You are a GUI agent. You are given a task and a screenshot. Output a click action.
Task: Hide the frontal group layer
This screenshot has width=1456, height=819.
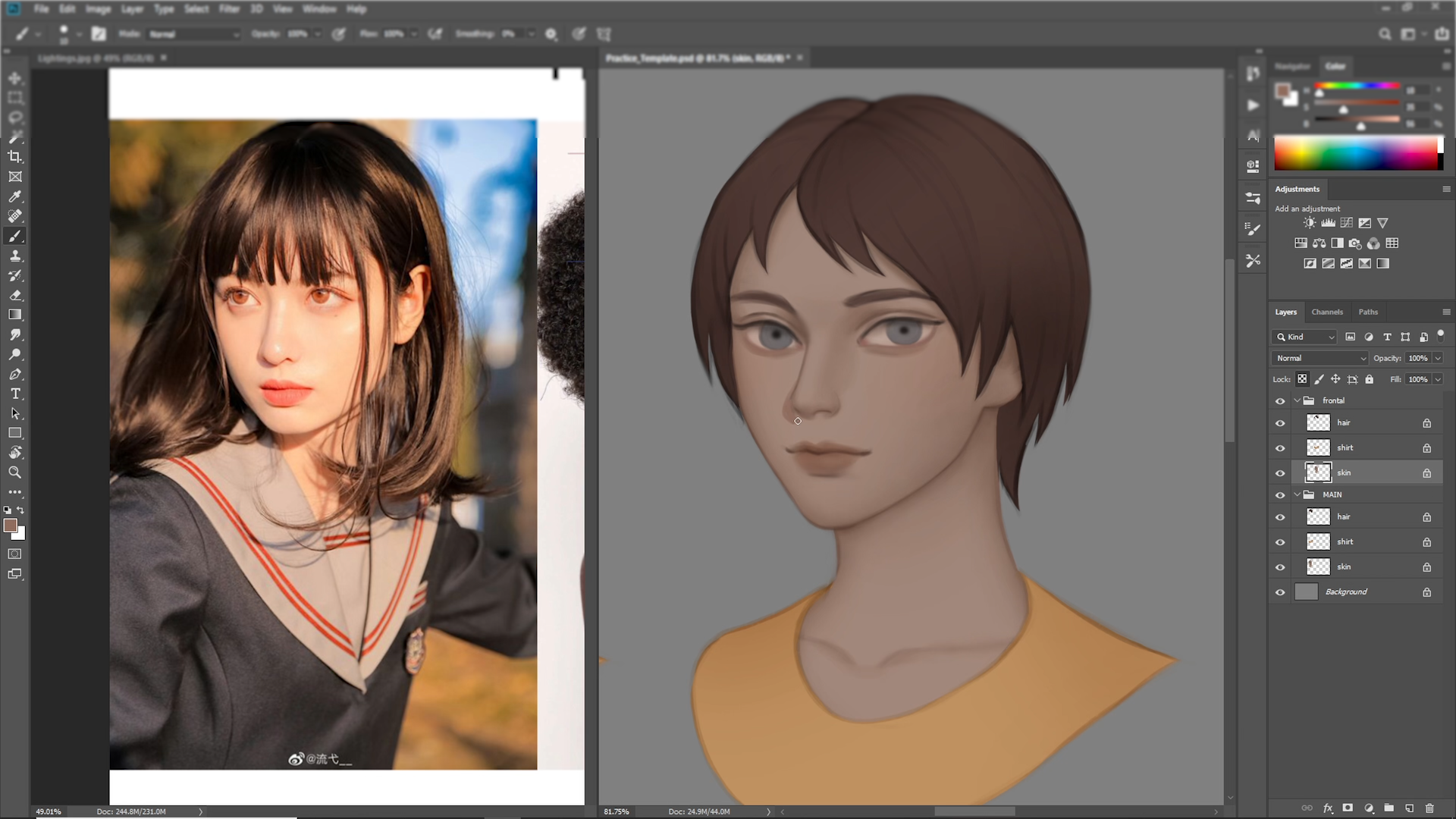[x=1280, y=401]
